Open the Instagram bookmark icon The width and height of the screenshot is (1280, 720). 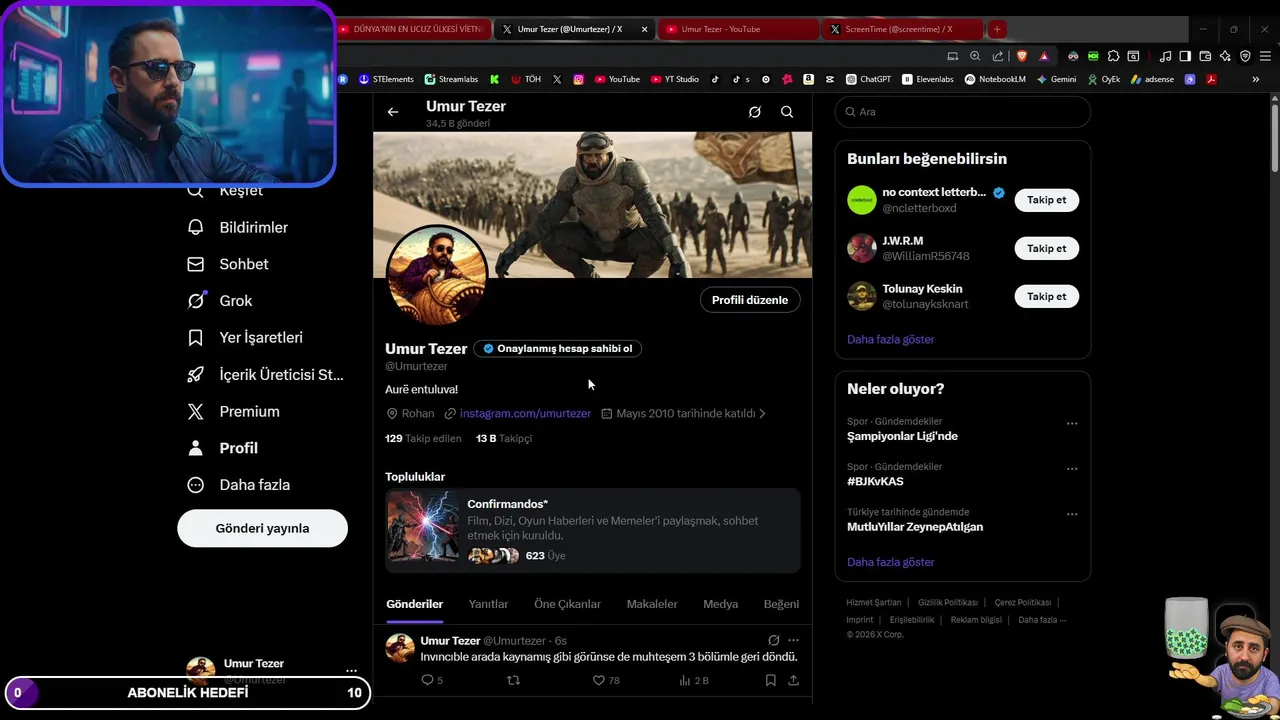coord(578,79)
